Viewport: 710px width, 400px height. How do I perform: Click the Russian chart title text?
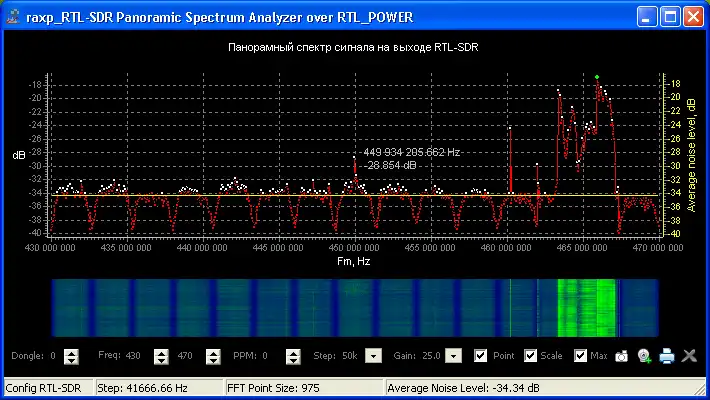tap(353, 47)
